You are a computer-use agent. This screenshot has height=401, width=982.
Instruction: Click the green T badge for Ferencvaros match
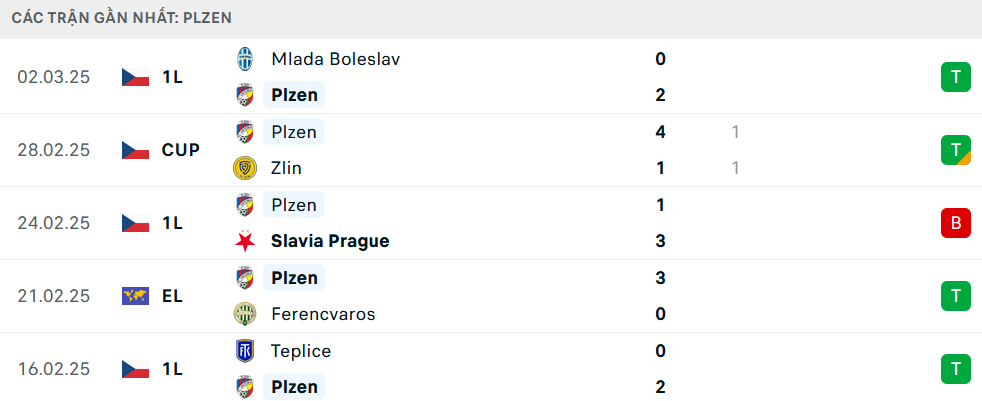tap(955, 296)
